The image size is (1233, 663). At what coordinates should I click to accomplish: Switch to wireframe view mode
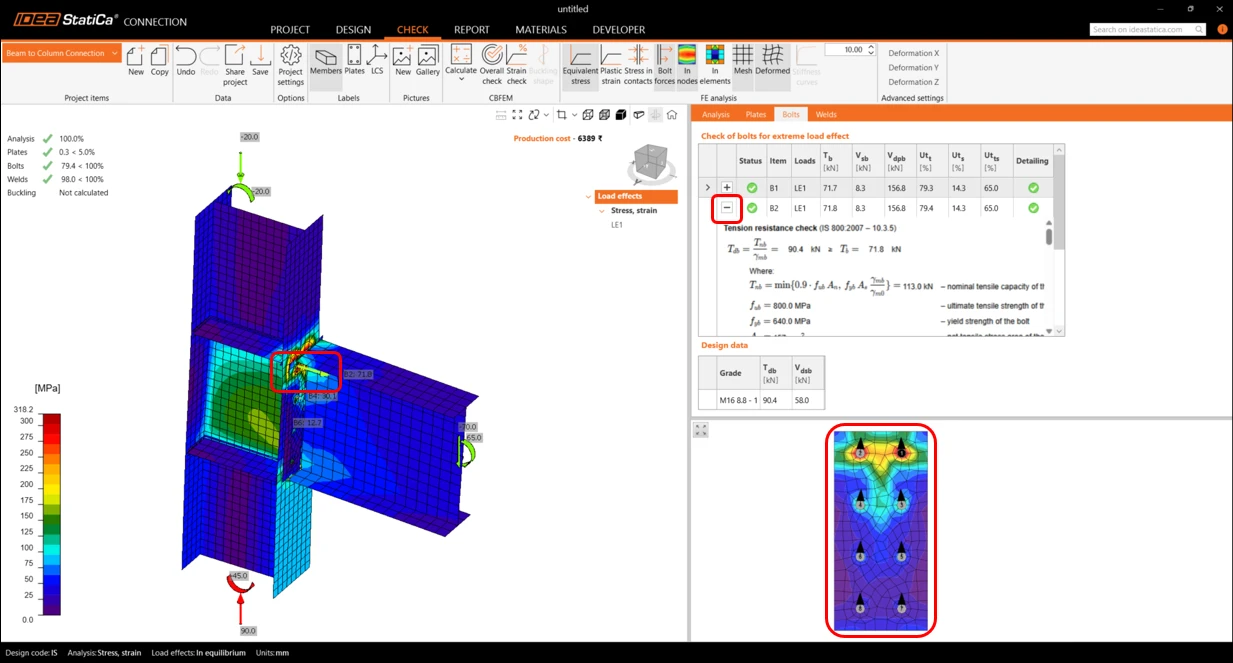pos(588,115)
